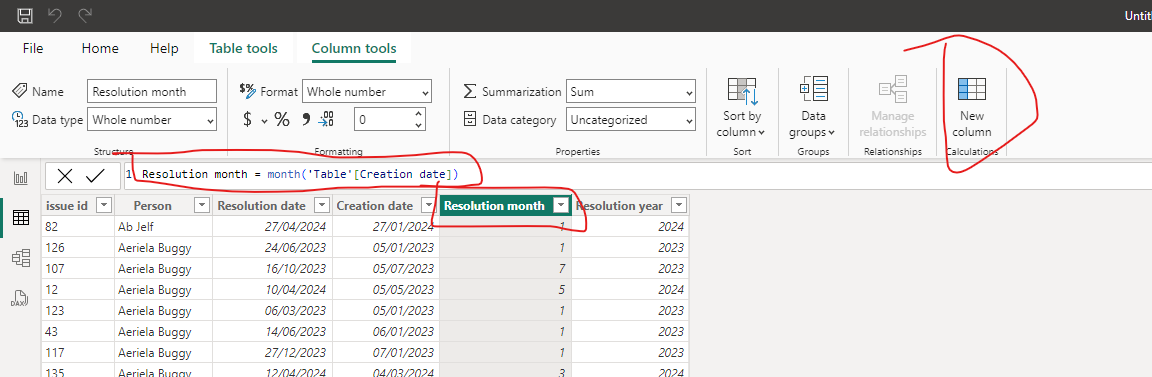
Task: Open the Help tab
Action: coord(164,49)
